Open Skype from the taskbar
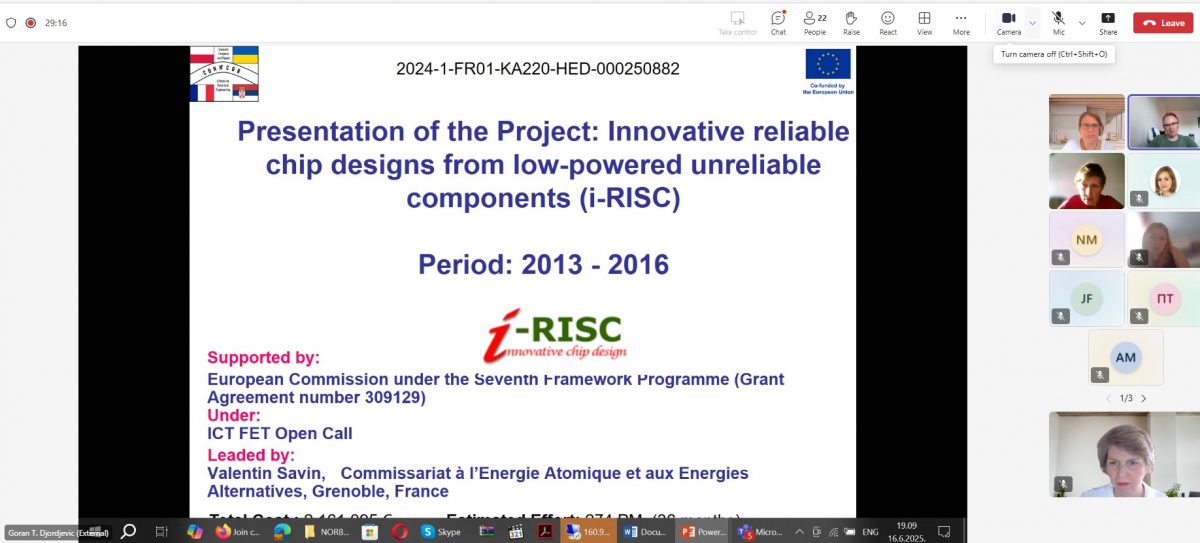This screenshot has width=1200, height=543. tap(442, 532)
